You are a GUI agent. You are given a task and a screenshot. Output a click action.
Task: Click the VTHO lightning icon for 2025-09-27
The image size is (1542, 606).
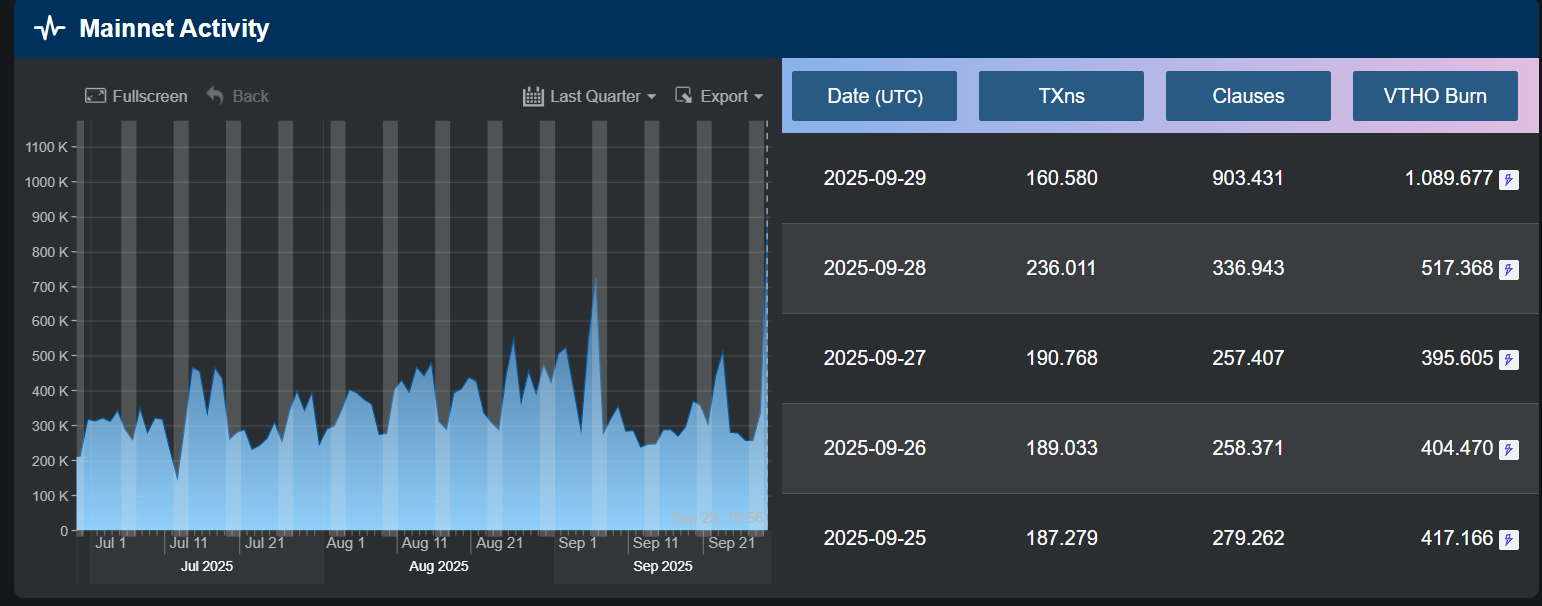point(1508,360)
